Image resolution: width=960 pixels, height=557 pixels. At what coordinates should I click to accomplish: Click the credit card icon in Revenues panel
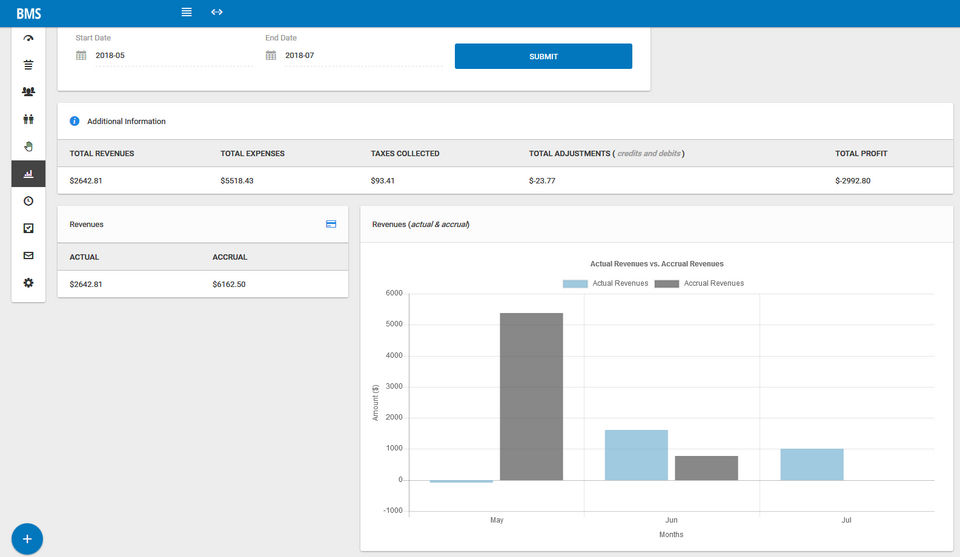tap(331, 224)
